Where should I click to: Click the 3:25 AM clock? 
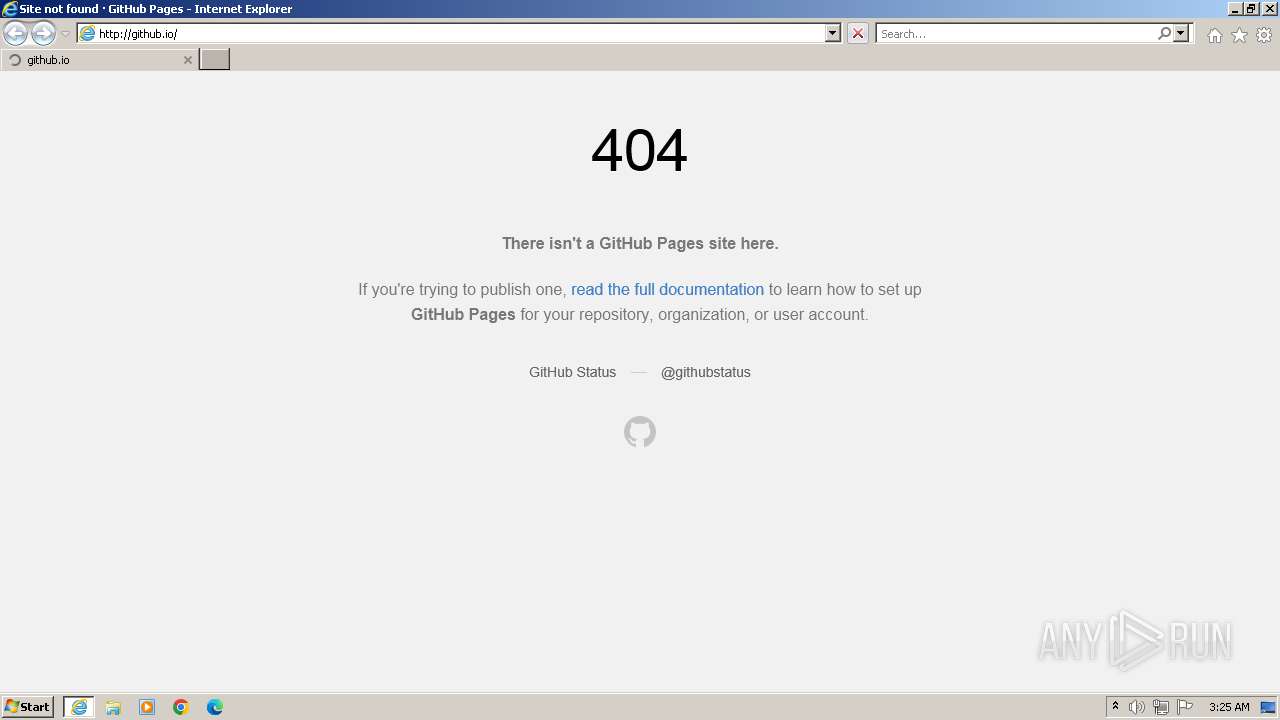[x=1229, y=707]
